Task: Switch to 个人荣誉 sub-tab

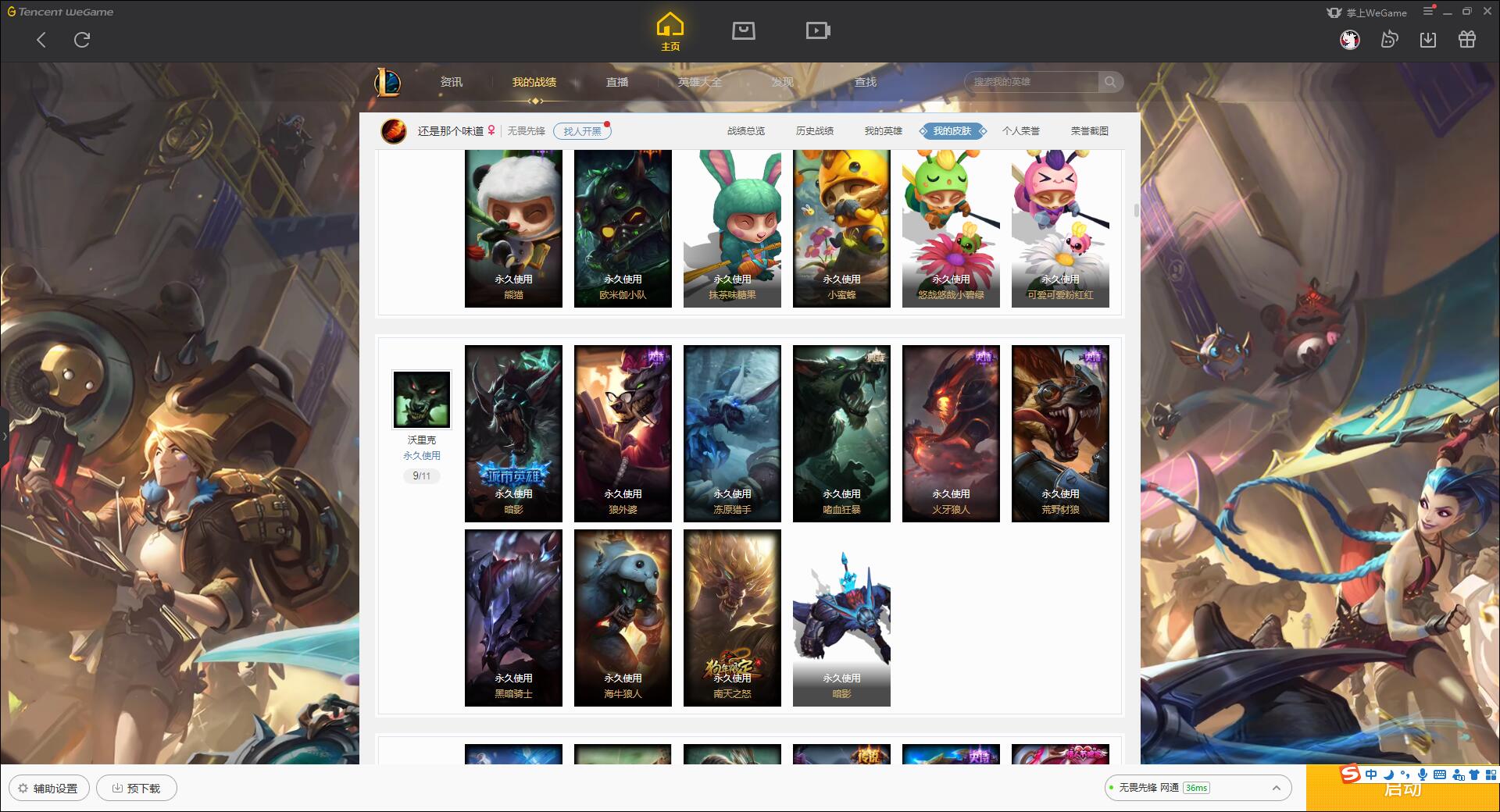Action: (x=1021, y=131)
